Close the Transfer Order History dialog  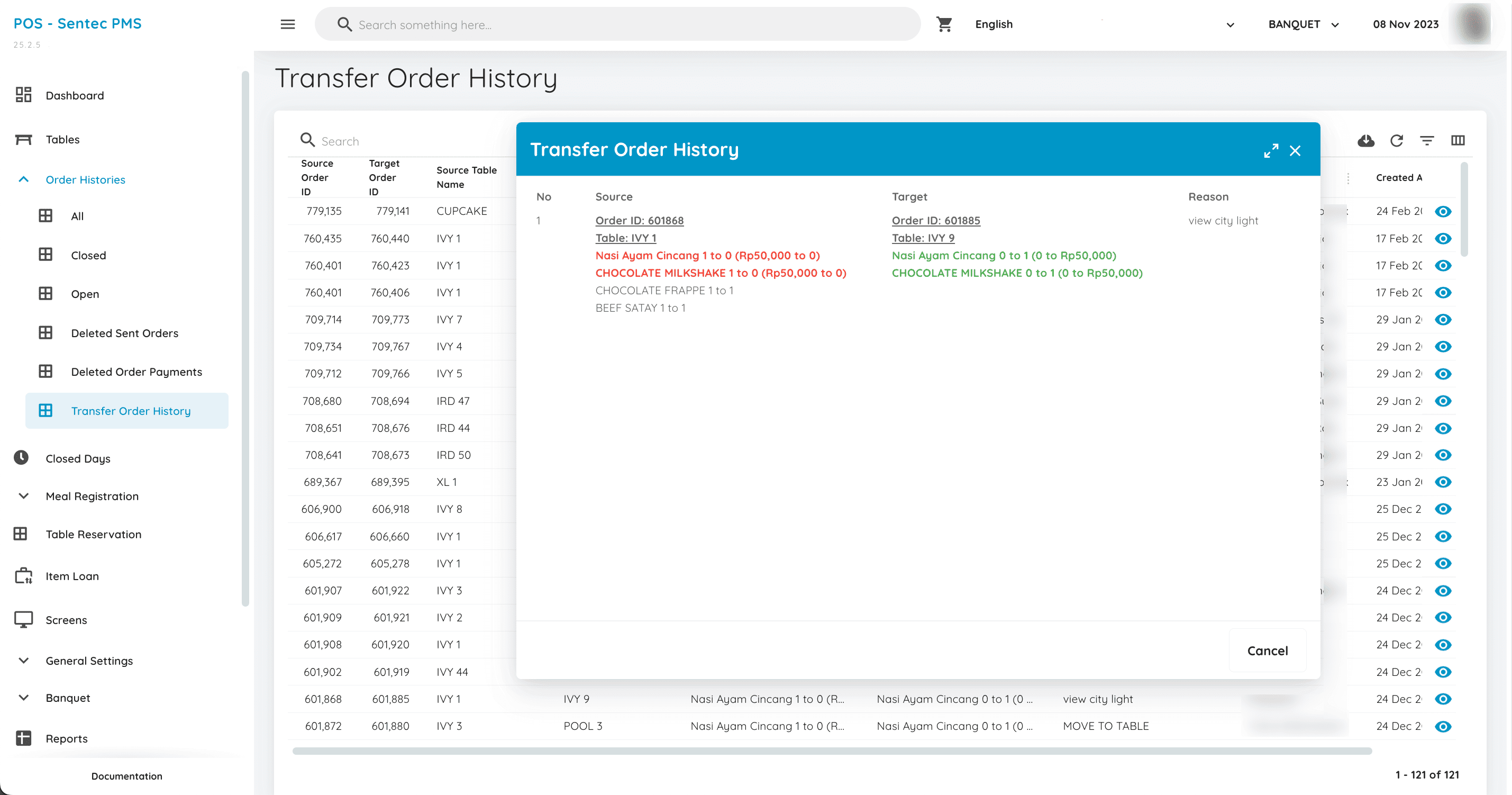click(x=1295, y=151)
